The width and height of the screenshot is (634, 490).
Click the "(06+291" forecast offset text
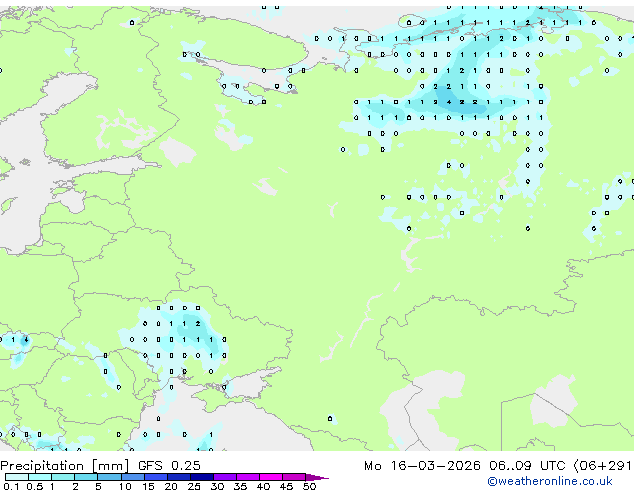pos(602,466)
